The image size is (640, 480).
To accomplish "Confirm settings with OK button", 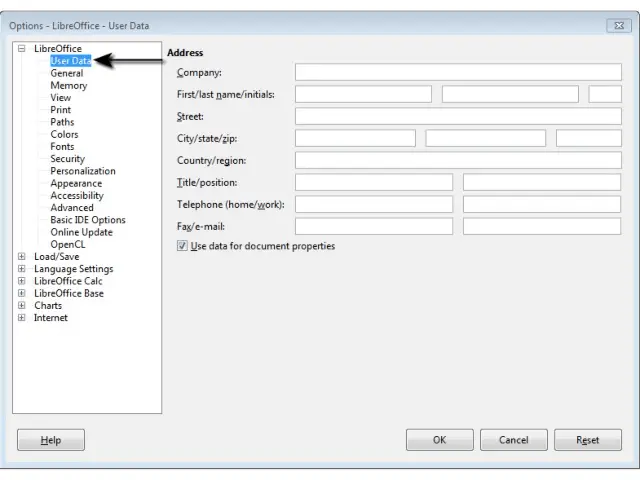I will tap(440, 440).
